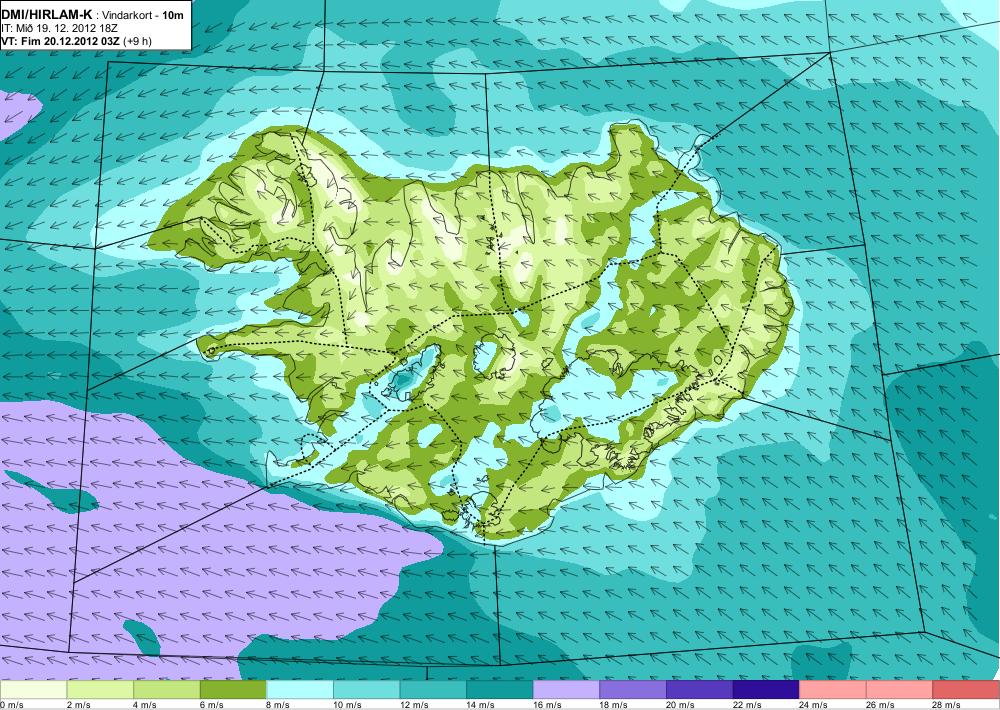Select the '12 m/s' legend label
This screenshot has height=710, width=1000.
click(414, 705)
